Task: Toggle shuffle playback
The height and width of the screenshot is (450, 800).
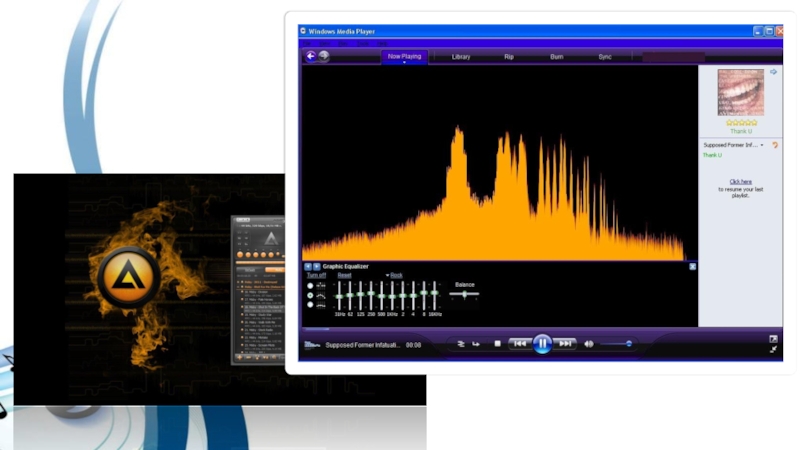Action: tap(461, 344)
